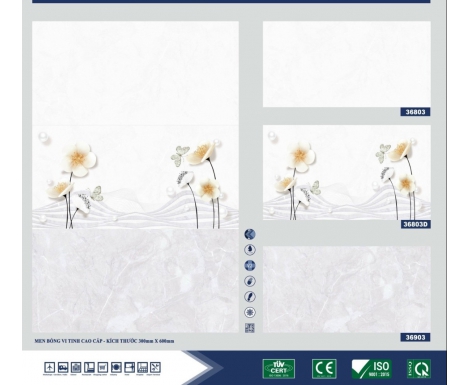Click the 36803D floral tile thumbnail
Viewport: 470px width, 385px height.
click(347, 173)
